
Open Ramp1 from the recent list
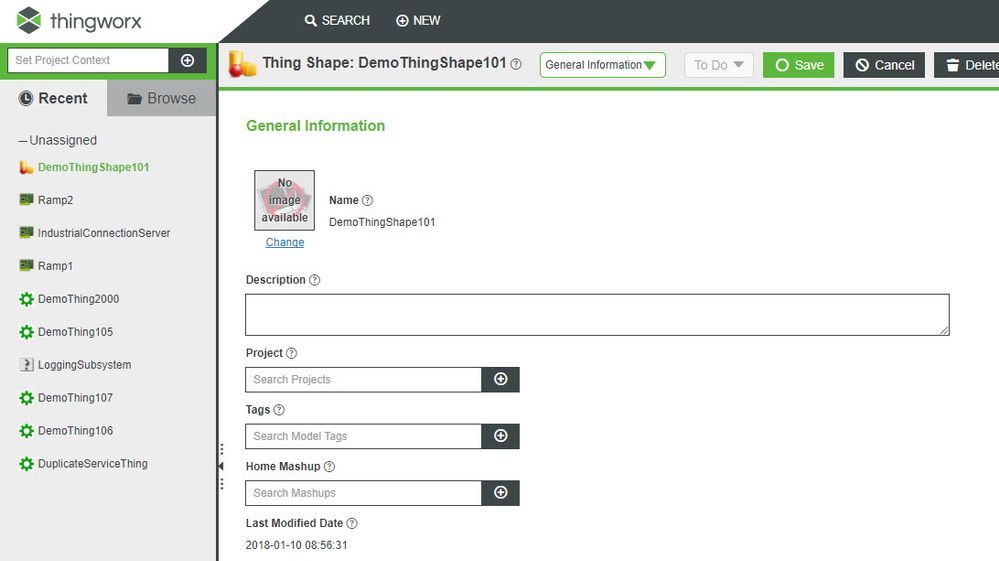(x=55, y=266)
